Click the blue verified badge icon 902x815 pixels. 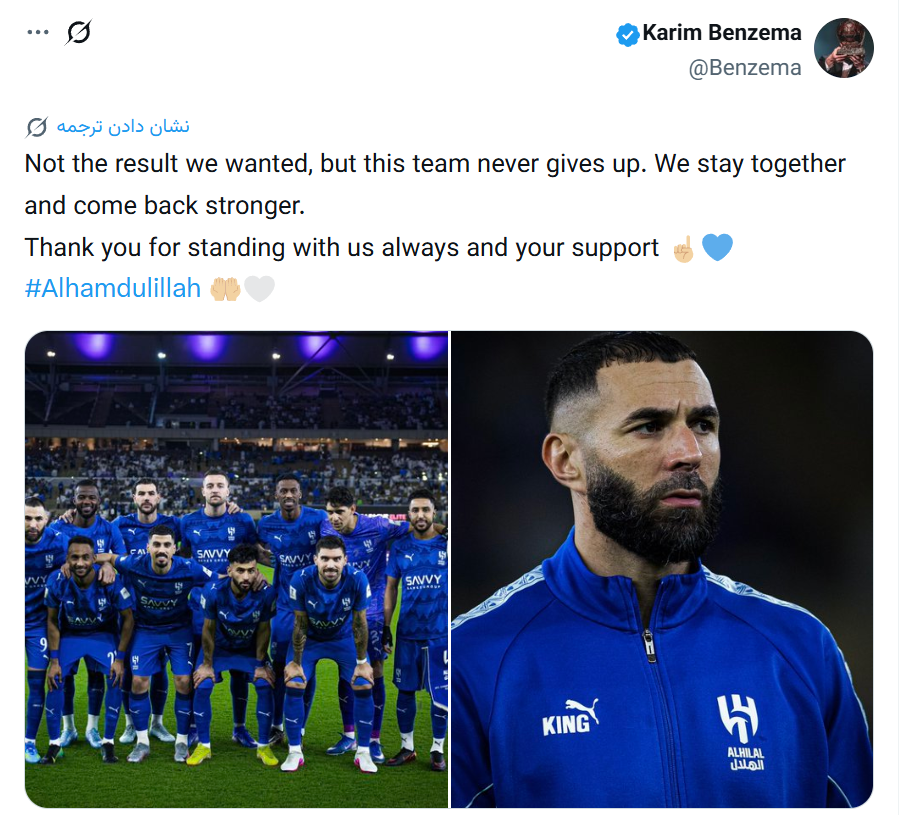tap(627, 34)
